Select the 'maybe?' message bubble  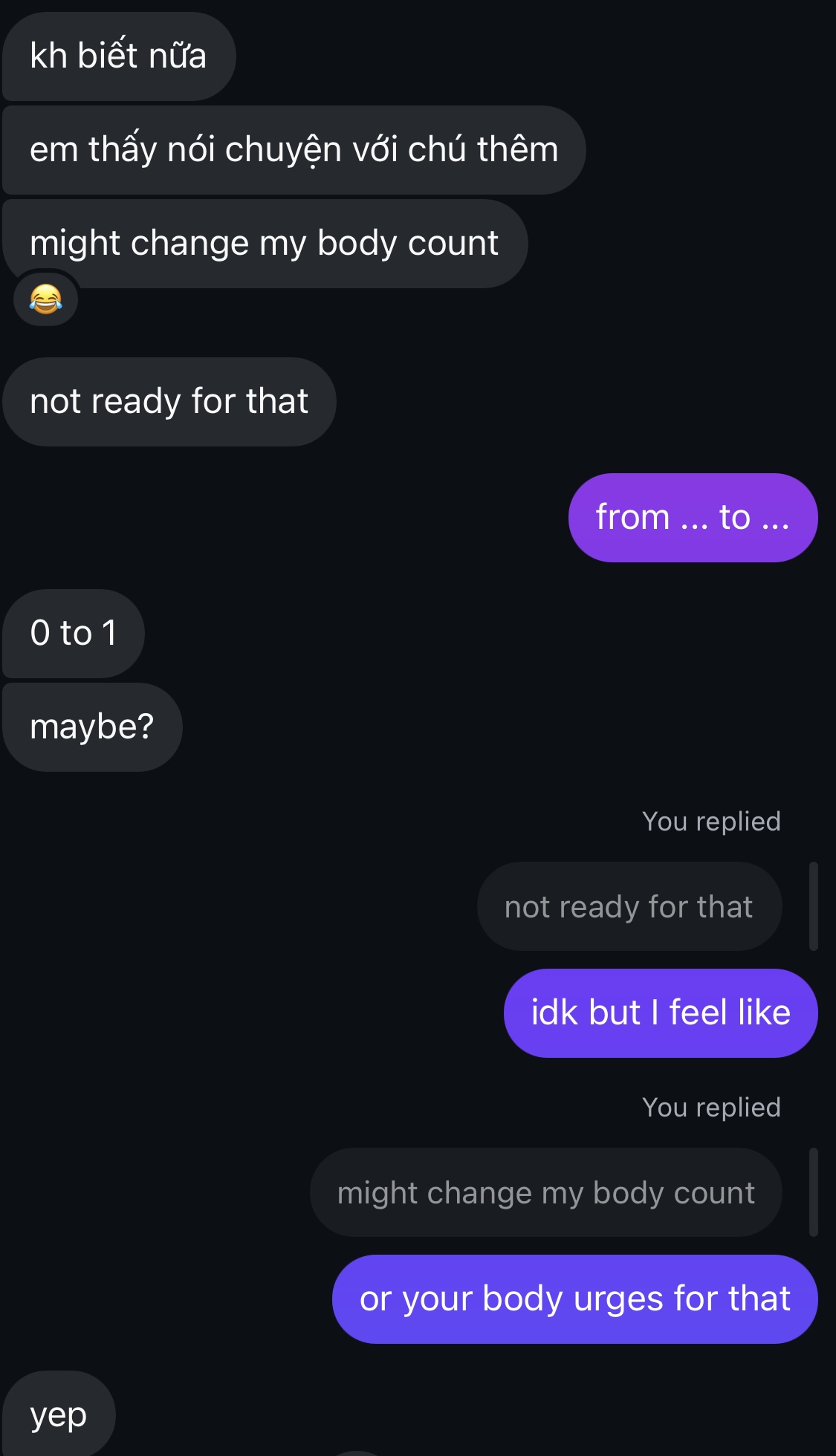pyautogui.click(x=92, y=727)
